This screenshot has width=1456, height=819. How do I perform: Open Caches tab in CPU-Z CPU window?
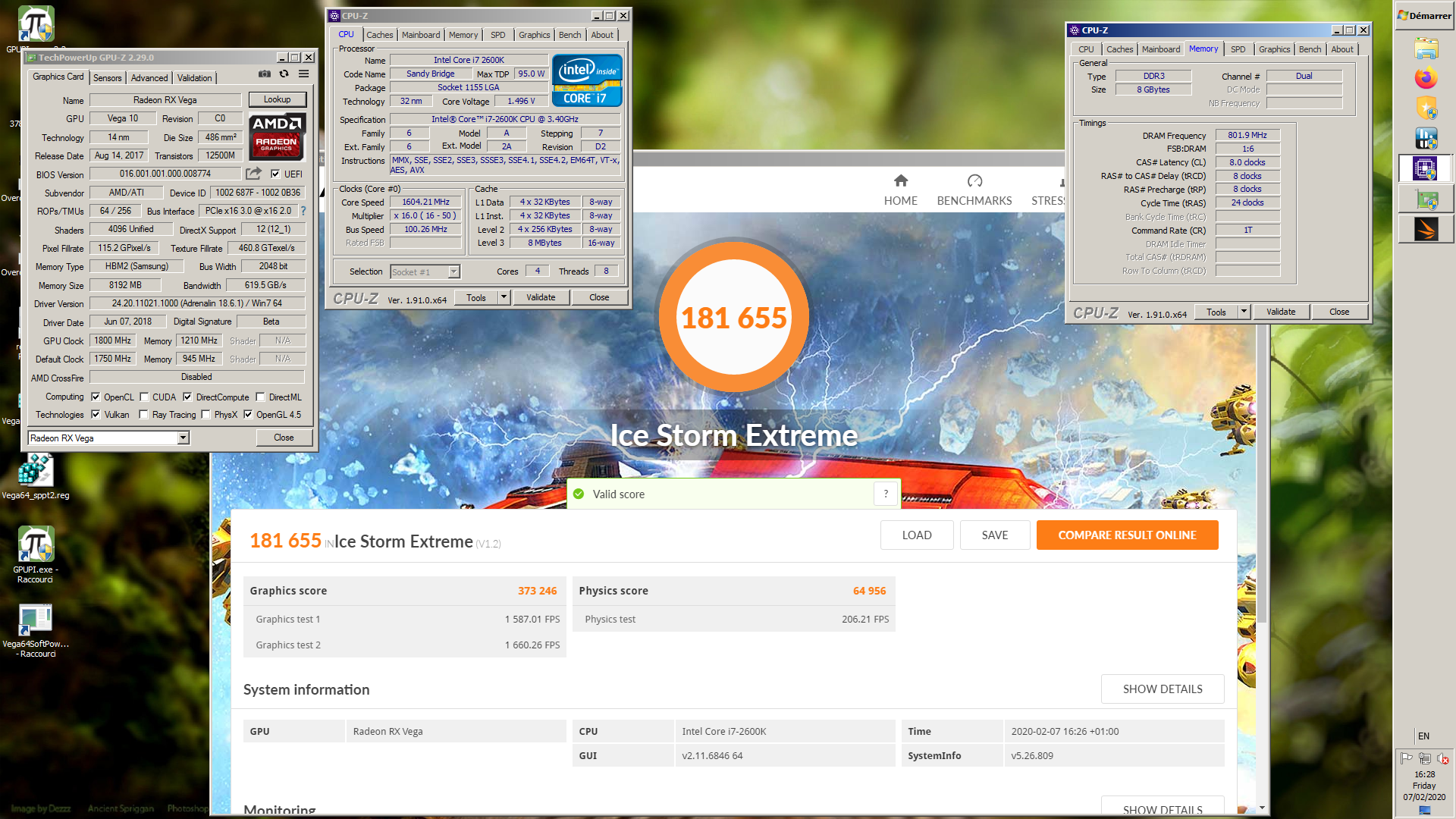379,35
